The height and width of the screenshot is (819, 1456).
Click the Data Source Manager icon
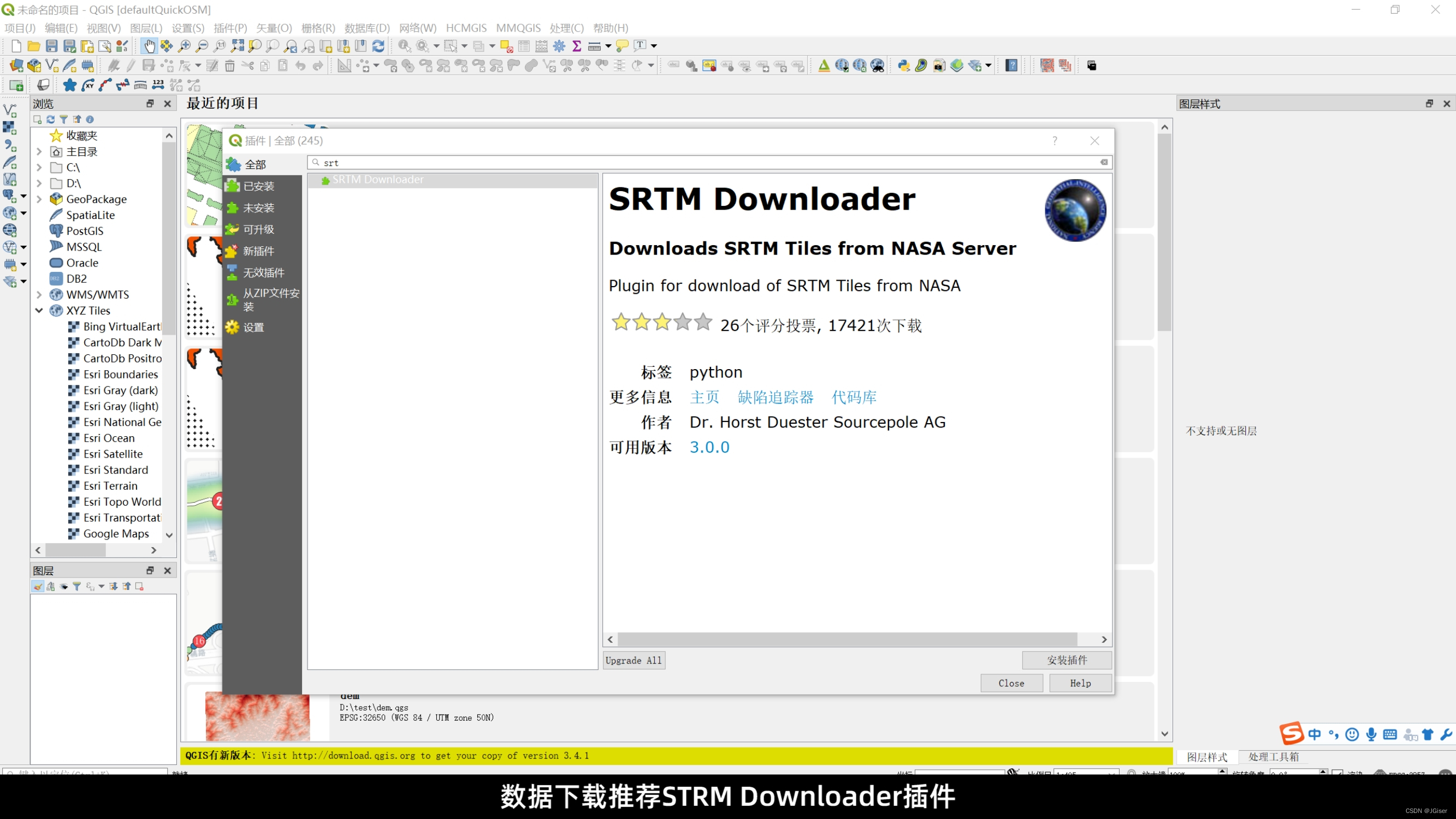(x=16, y=66)
